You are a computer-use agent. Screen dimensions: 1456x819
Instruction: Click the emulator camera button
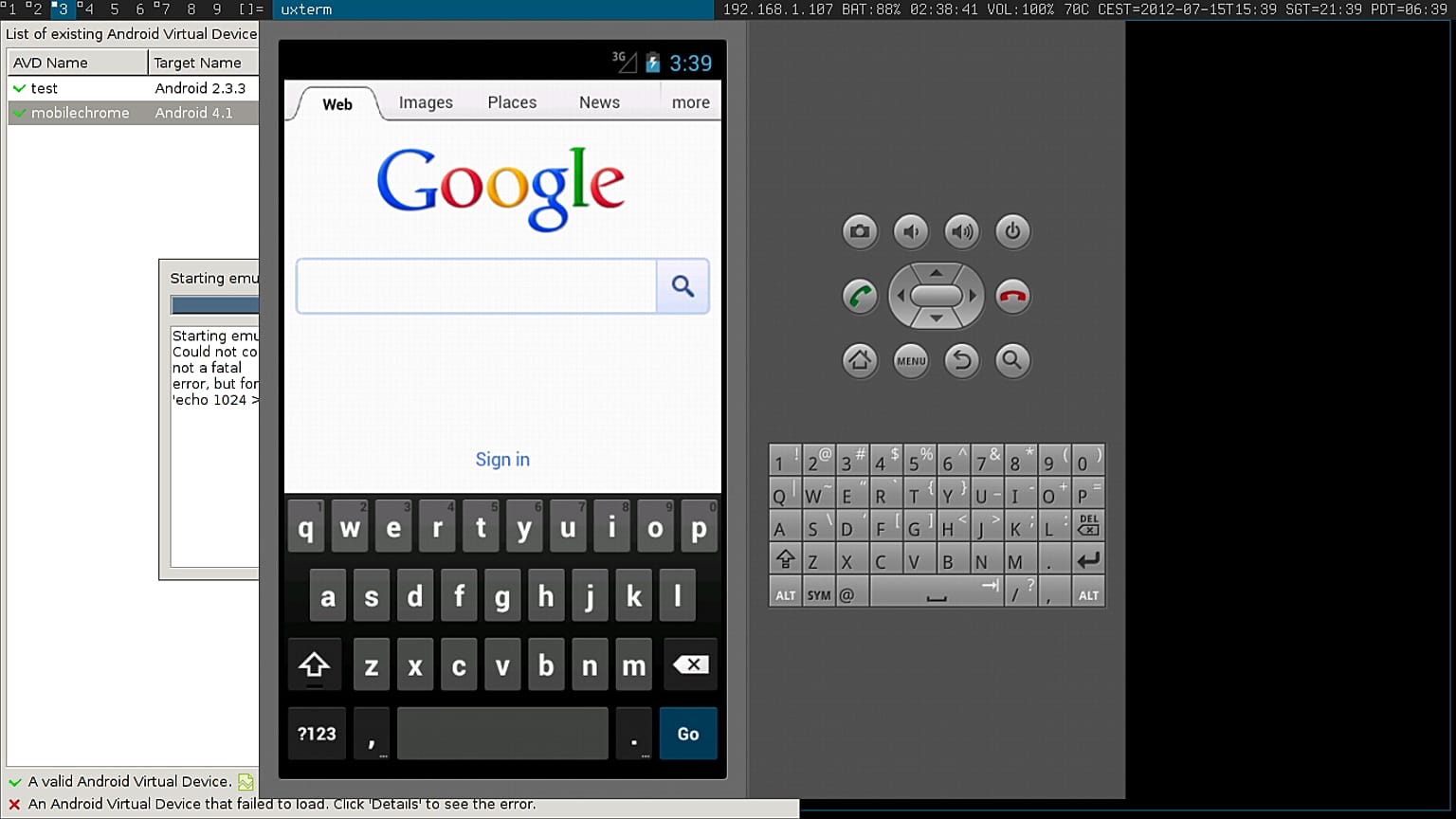(860, 231)
